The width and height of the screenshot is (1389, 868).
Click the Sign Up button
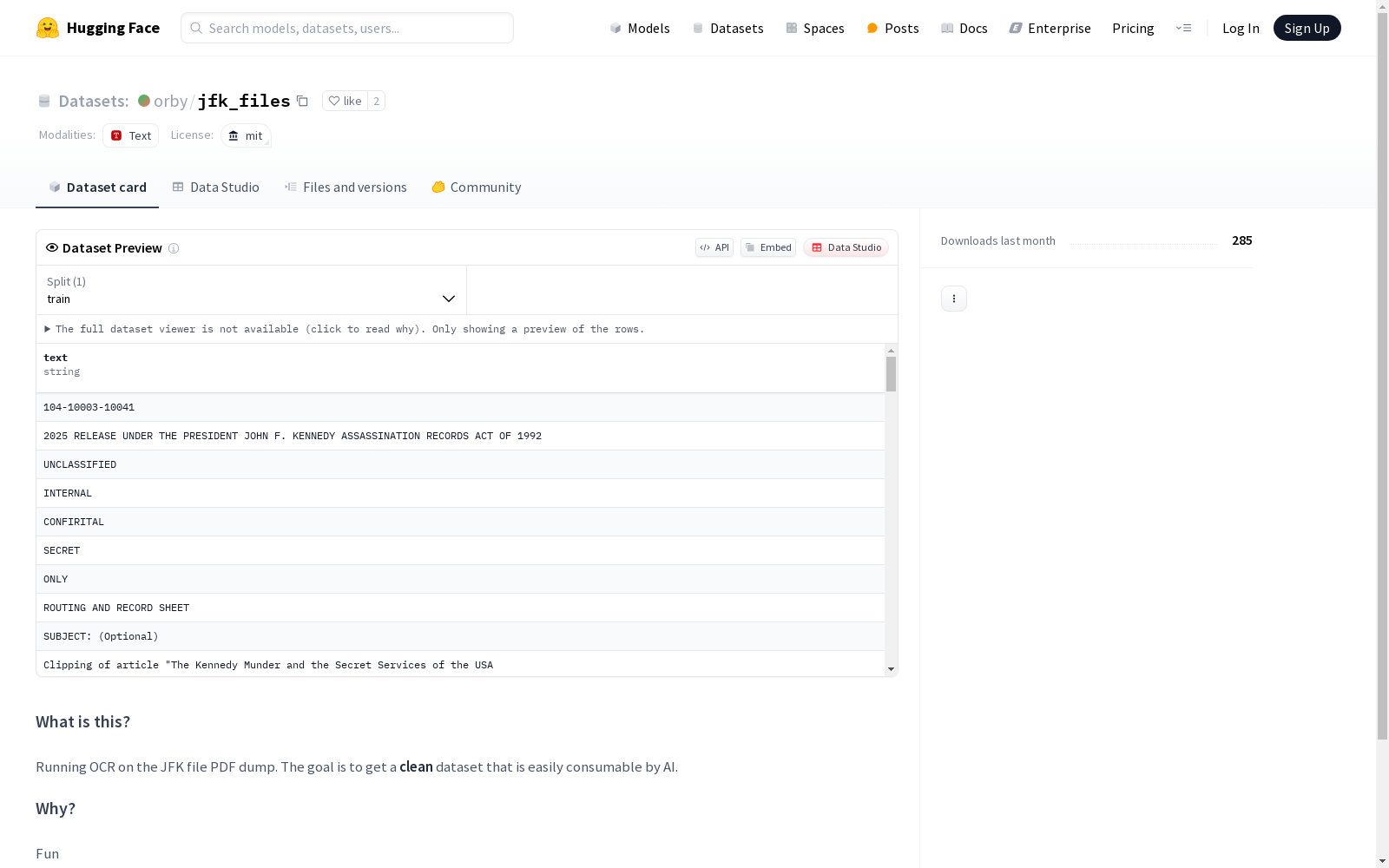tap(1307, 28)
